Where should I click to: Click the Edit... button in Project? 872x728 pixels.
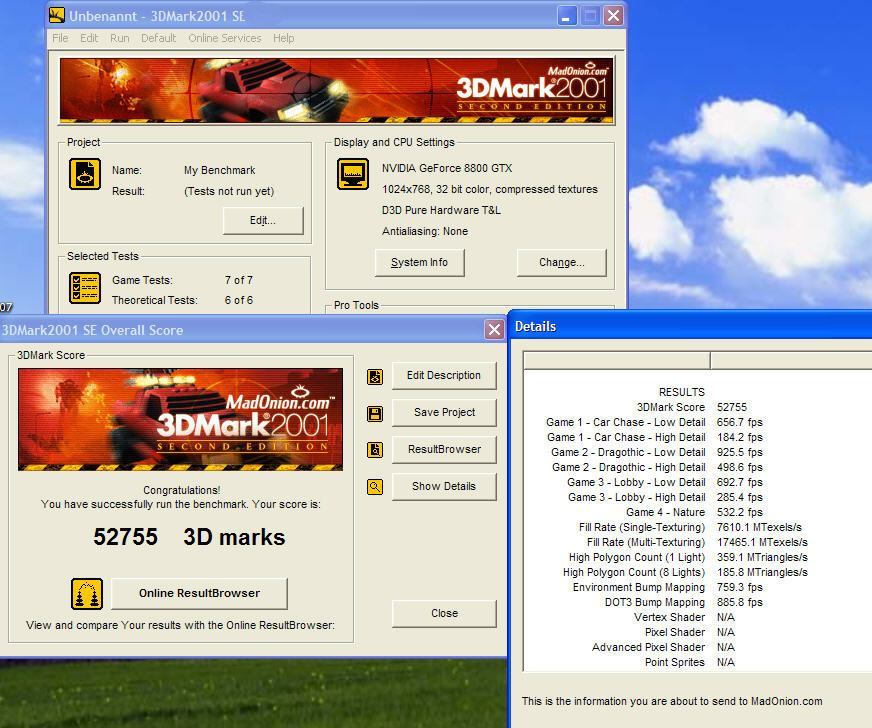click(x=263, y=220)
